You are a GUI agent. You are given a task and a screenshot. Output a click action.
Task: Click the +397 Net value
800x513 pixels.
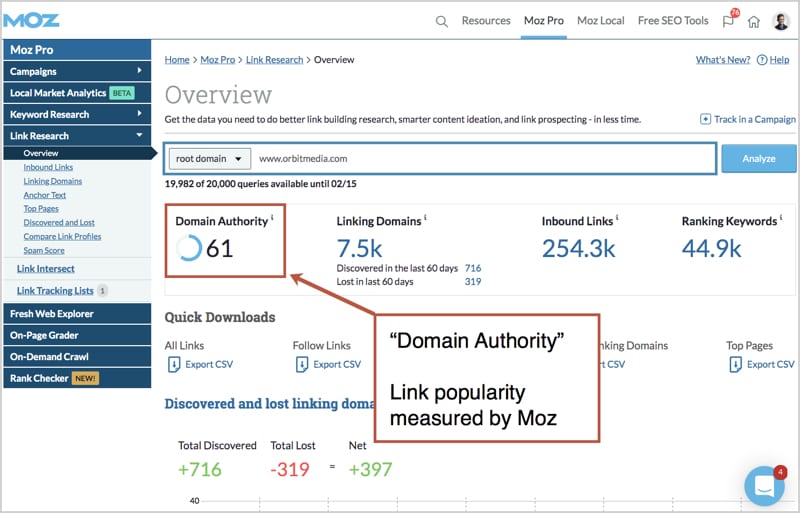(370, 469)
